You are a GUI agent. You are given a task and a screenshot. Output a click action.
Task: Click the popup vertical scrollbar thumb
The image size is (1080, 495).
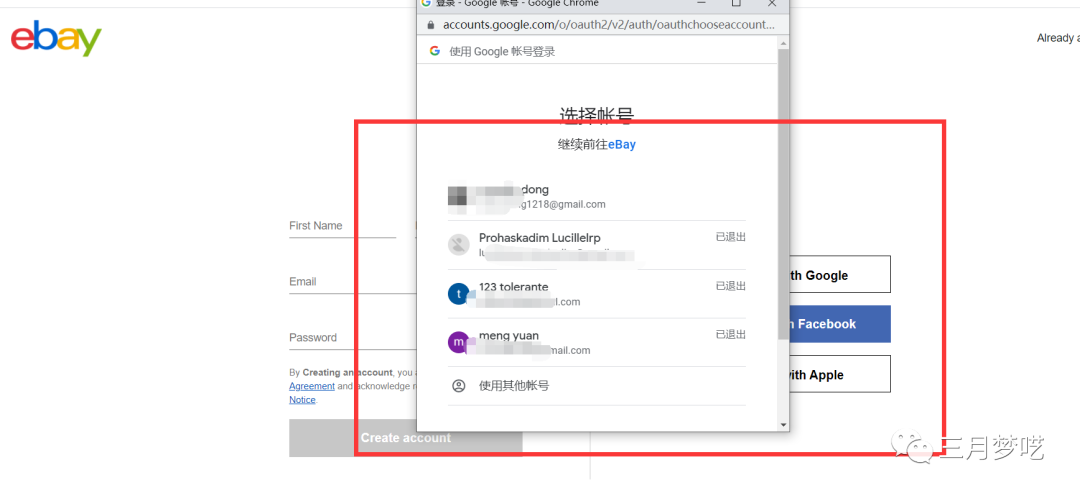[783, 194]
